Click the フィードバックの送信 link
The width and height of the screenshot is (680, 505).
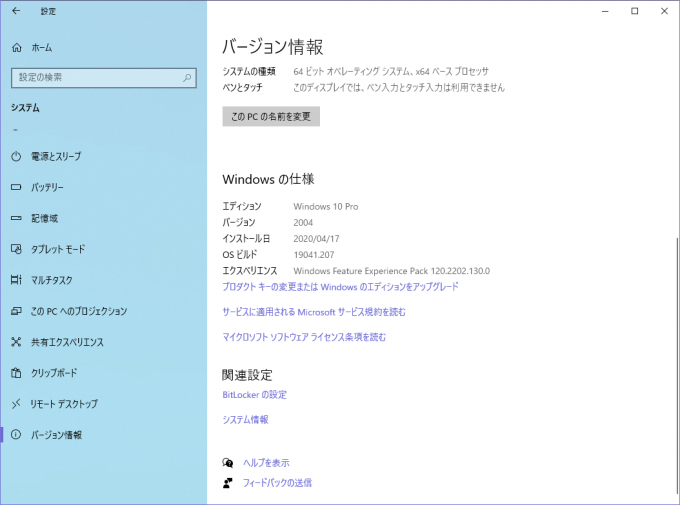[x=277, y=483]
